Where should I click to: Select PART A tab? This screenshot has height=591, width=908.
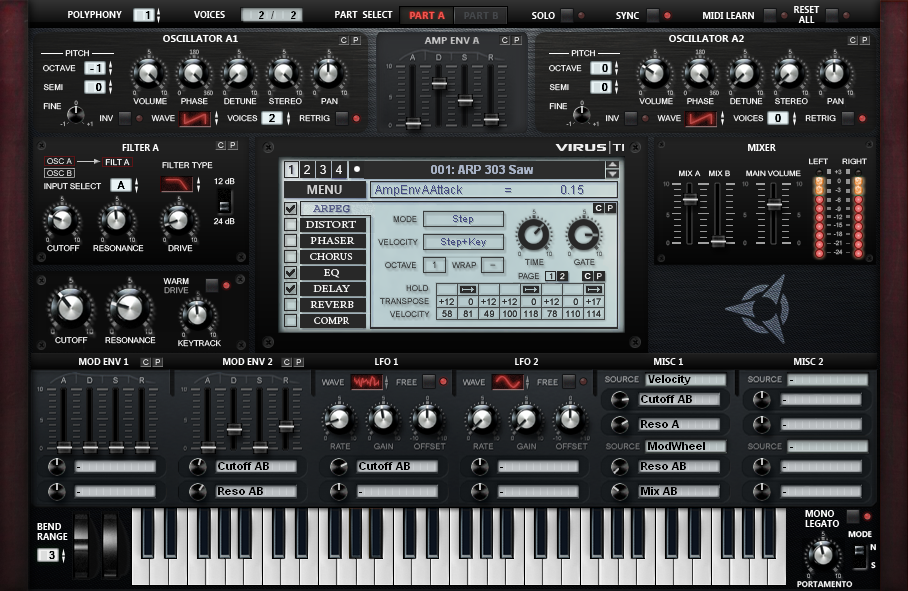click(427, 16)
